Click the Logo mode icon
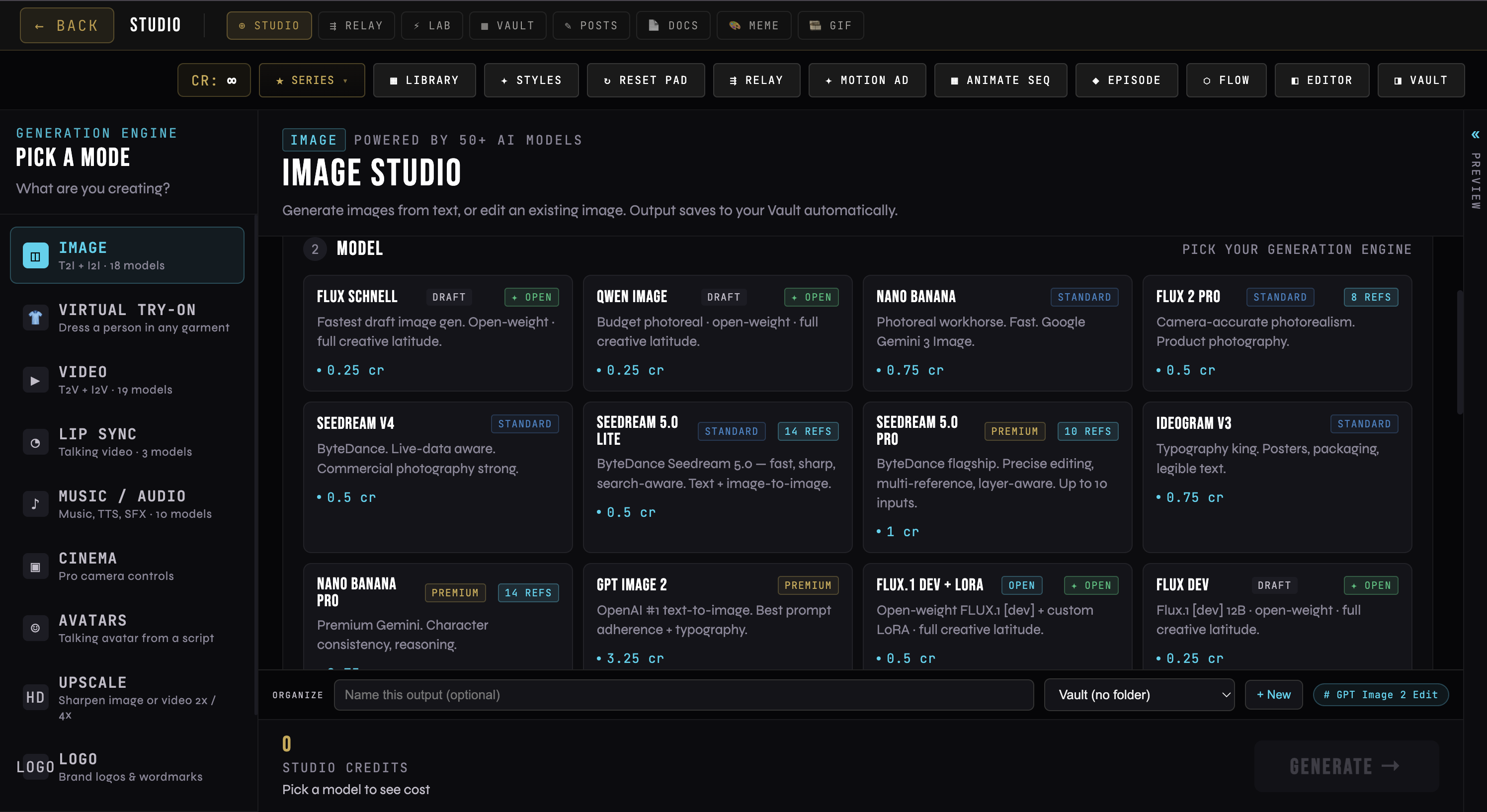The image size is (1487, 812). click(35, 766)
